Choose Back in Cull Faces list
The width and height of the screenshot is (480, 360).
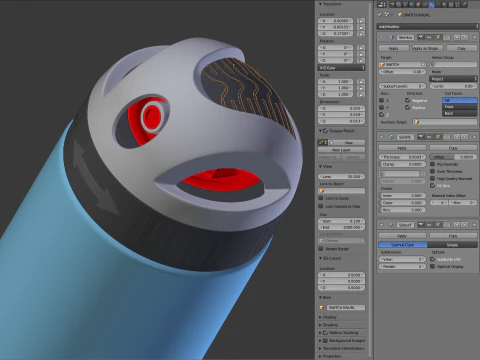click(x=459, y=113)
